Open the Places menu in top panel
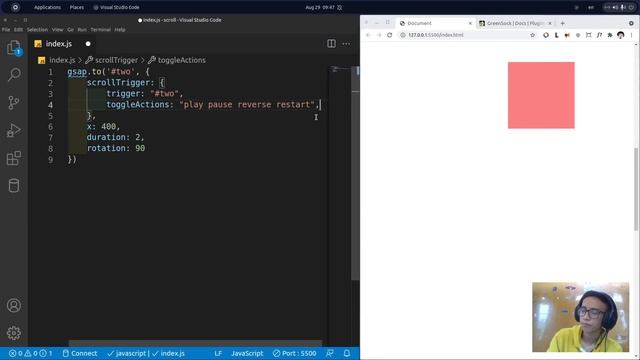The width and height of the screenshot is (640, 360). [x=76, y=7]
